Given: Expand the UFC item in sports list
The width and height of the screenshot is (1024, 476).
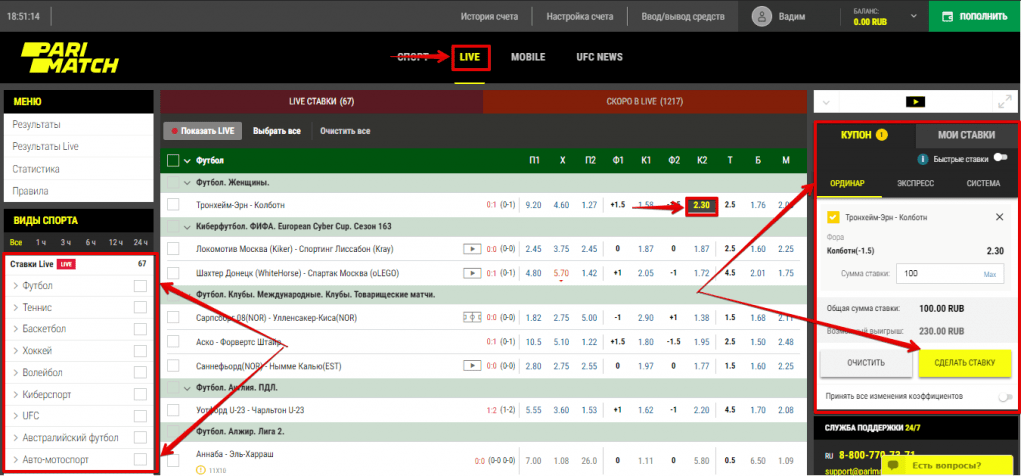Looking at the screenshot, I should tap(16, 416).
